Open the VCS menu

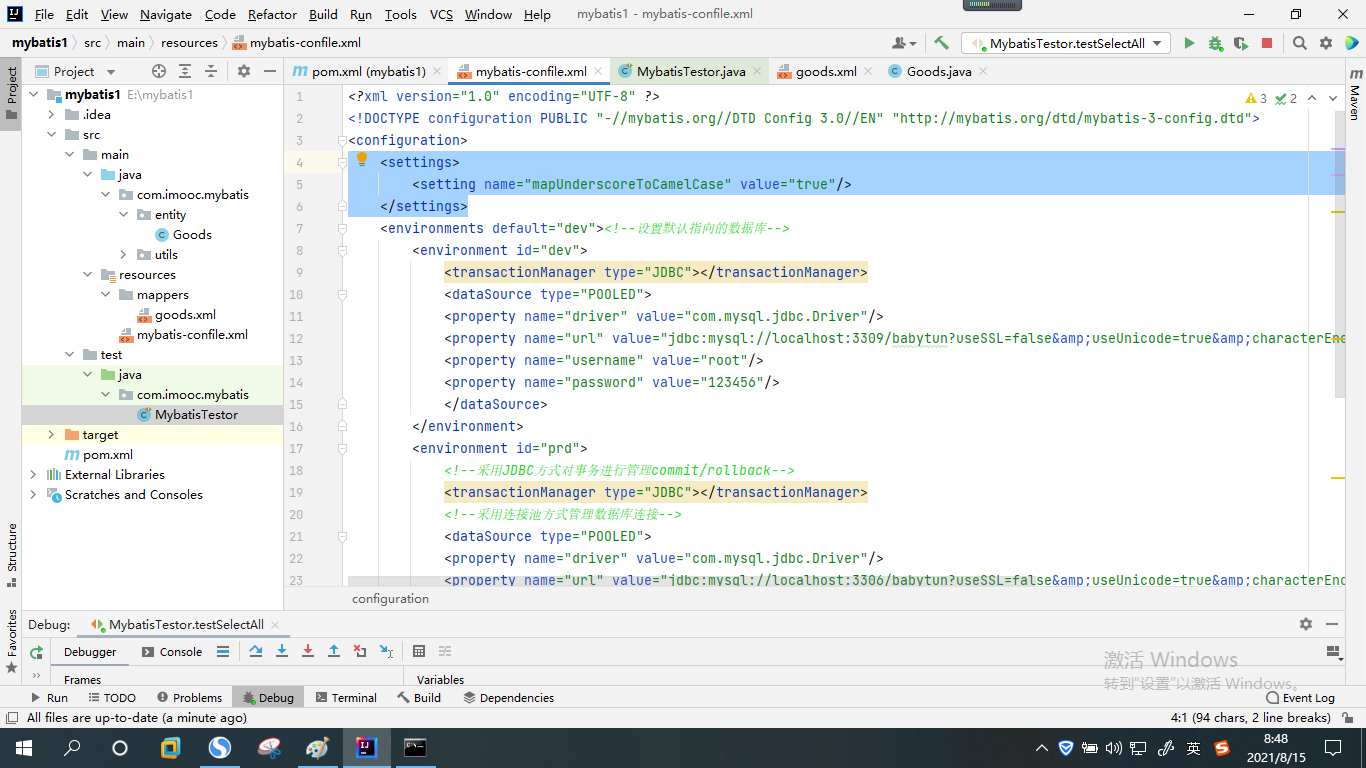point(441,14)
